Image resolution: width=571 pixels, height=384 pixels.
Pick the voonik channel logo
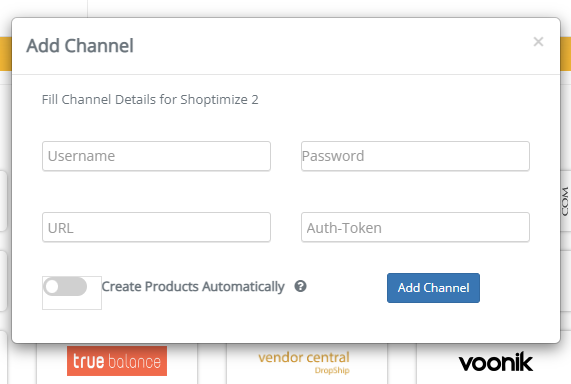pyautogui.click(x=496, y=362)
